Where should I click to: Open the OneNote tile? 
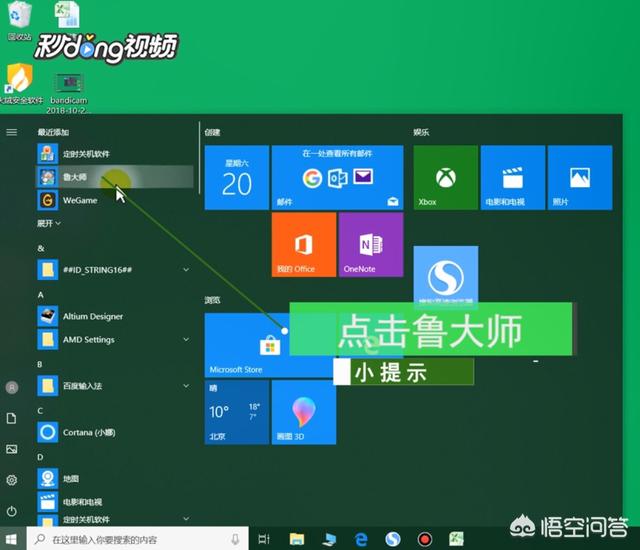[370, 244]
